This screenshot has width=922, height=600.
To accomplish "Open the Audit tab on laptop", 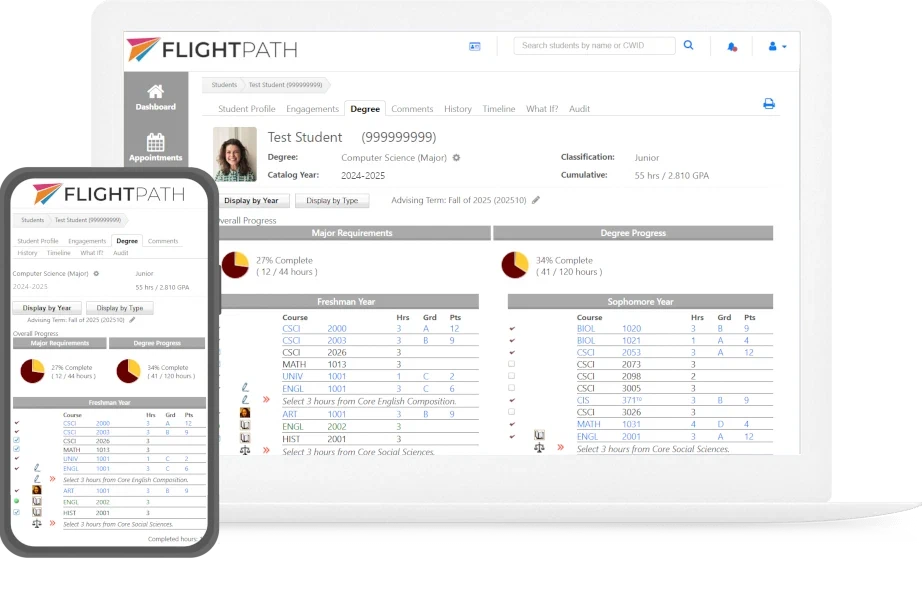I will [x=579, y=109].
